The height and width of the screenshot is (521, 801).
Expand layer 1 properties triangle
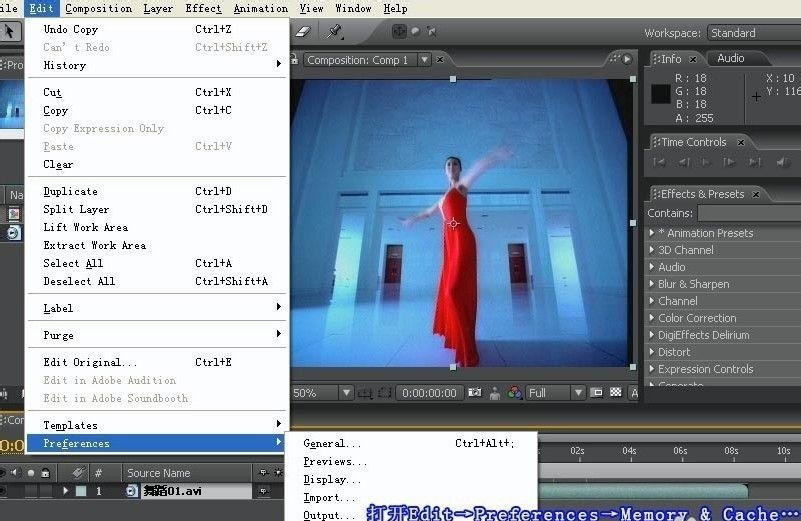[66, 491]
